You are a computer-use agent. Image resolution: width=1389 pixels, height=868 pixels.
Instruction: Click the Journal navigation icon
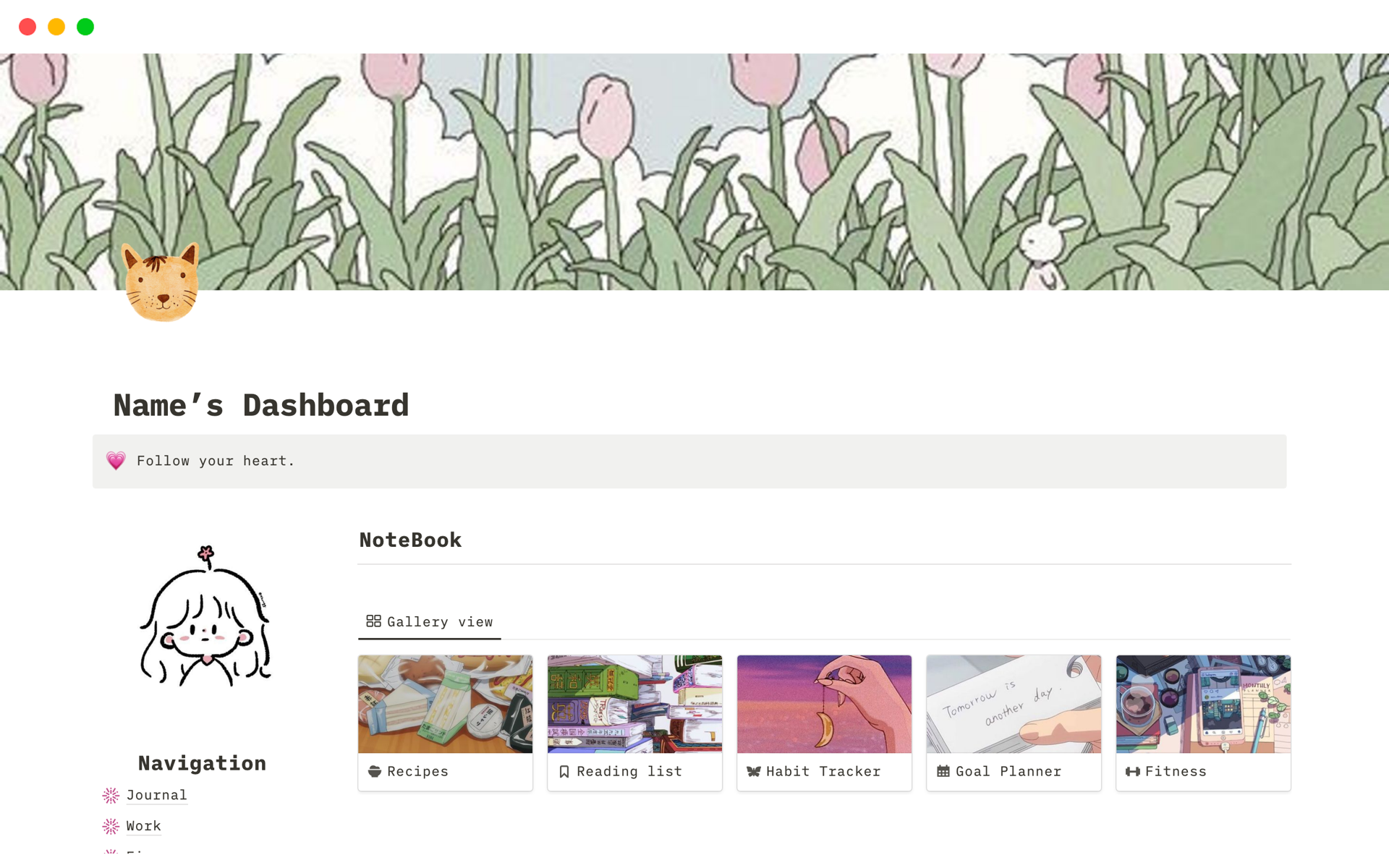[111, 794]
